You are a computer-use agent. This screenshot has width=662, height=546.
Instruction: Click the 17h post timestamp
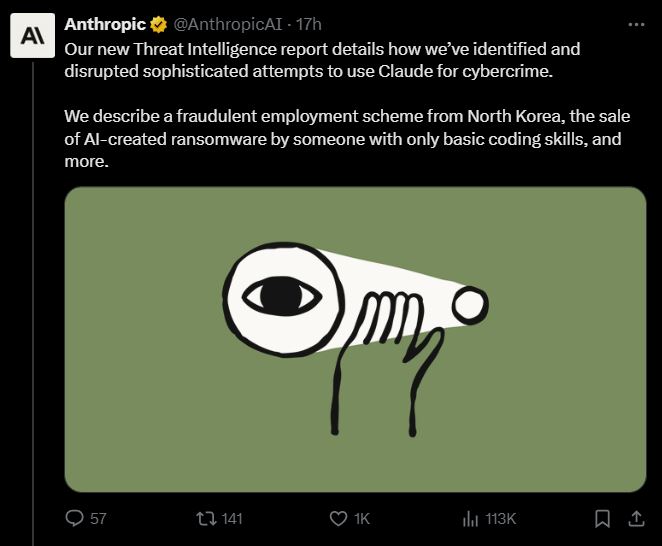[309, 23]
